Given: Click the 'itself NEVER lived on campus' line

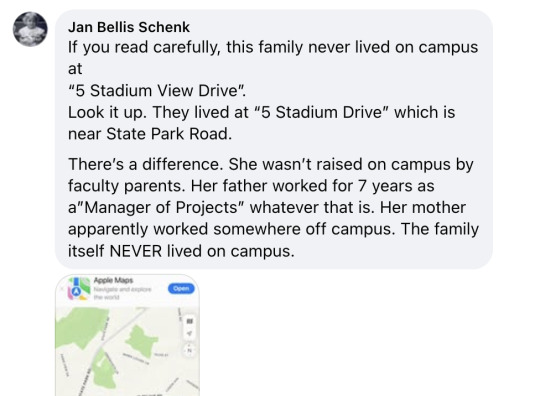Looking at the screenshot, I should (x=181, y=251).
